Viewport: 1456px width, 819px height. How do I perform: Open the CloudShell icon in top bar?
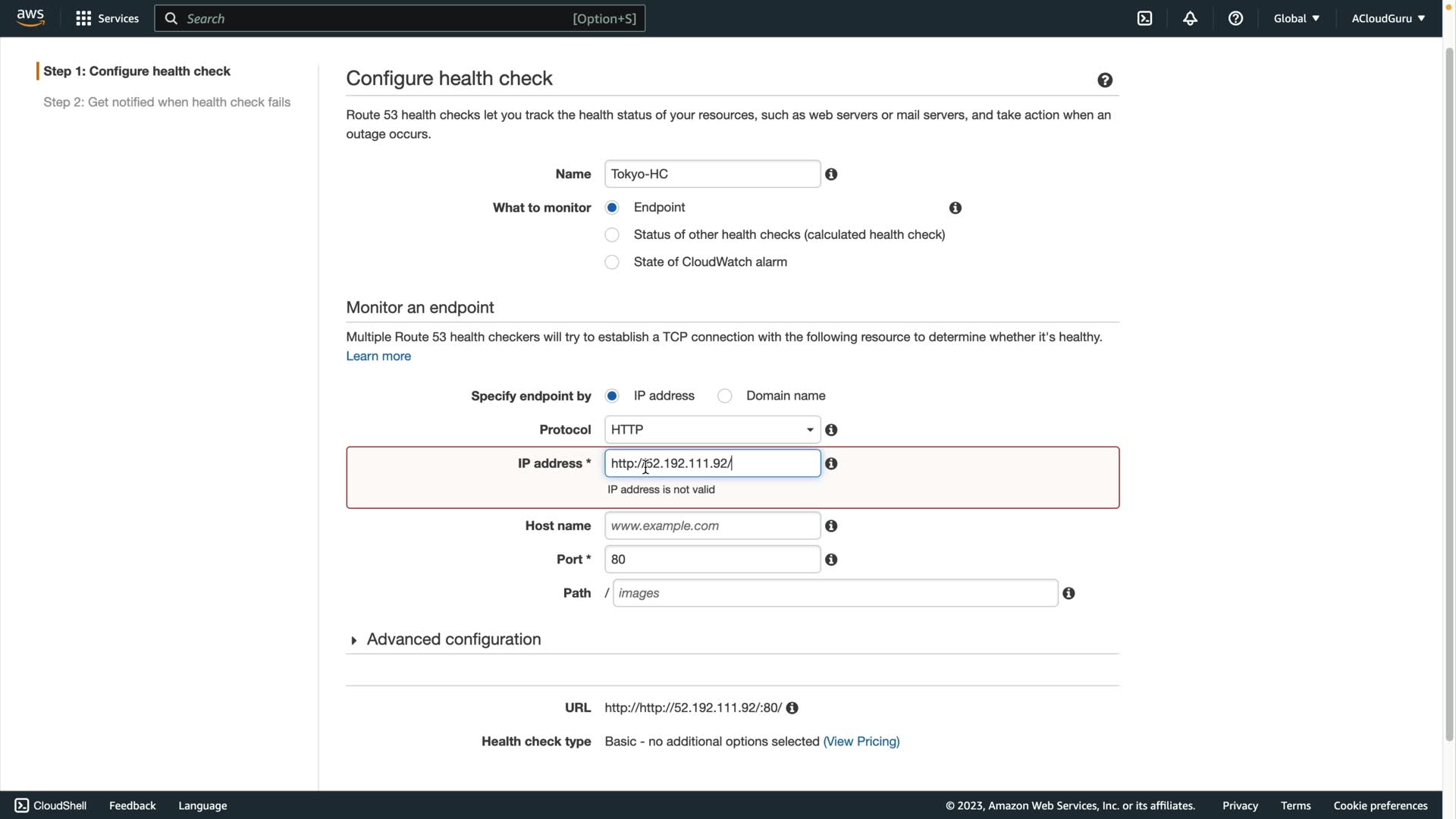(x=1144, y=18)
